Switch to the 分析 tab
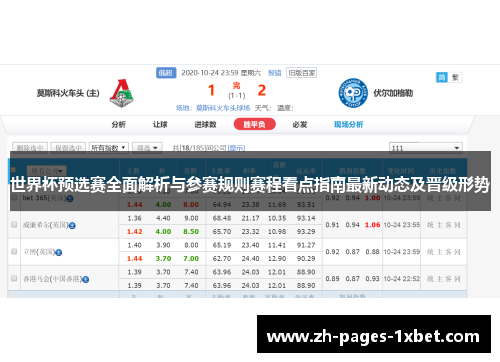Screen dimensions: 500x362 click(118, 124)
